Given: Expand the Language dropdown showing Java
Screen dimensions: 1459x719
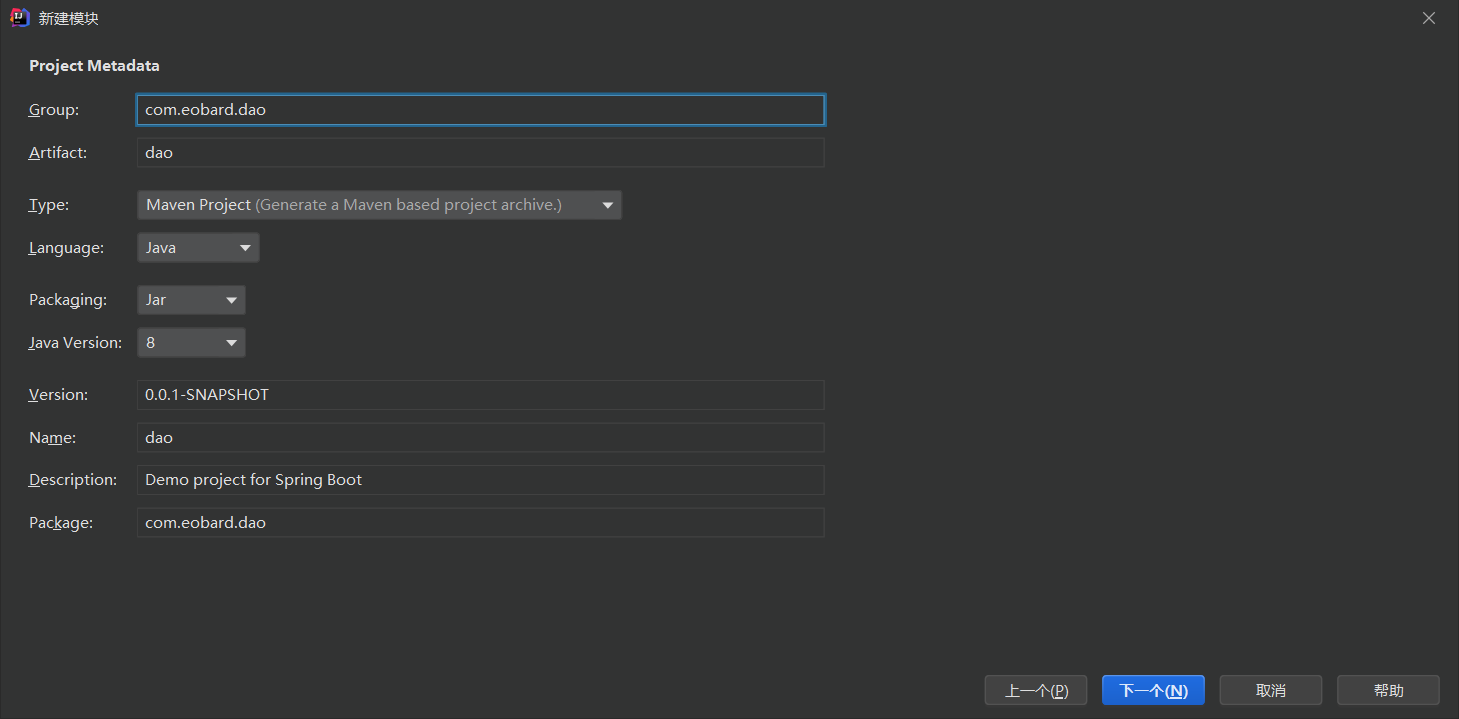Looking at the screenshot, I should pos(198,248).
